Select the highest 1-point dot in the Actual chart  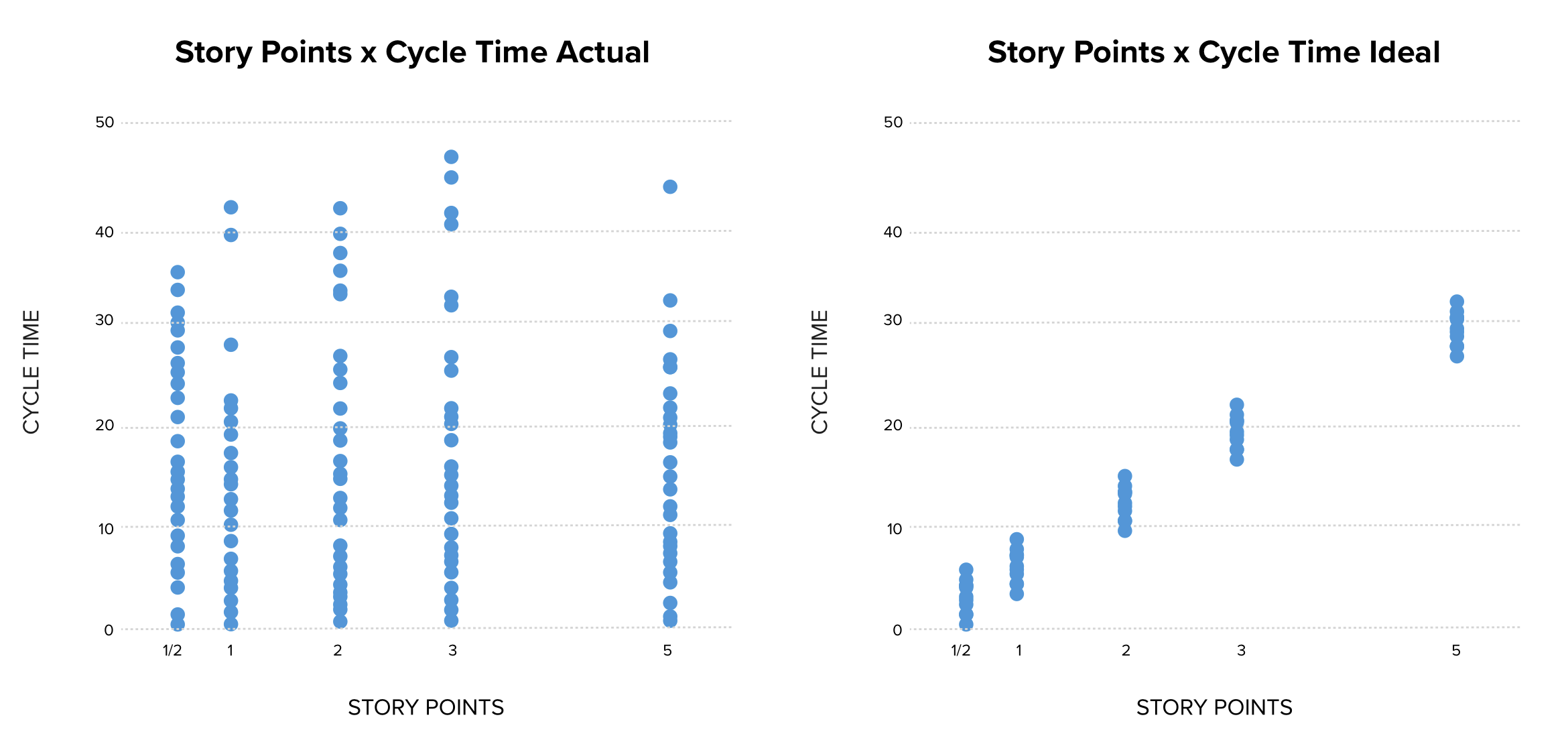click(231, 207)
